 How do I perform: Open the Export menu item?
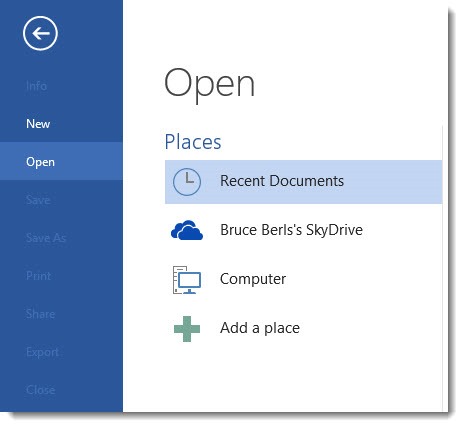pos(61,352)
